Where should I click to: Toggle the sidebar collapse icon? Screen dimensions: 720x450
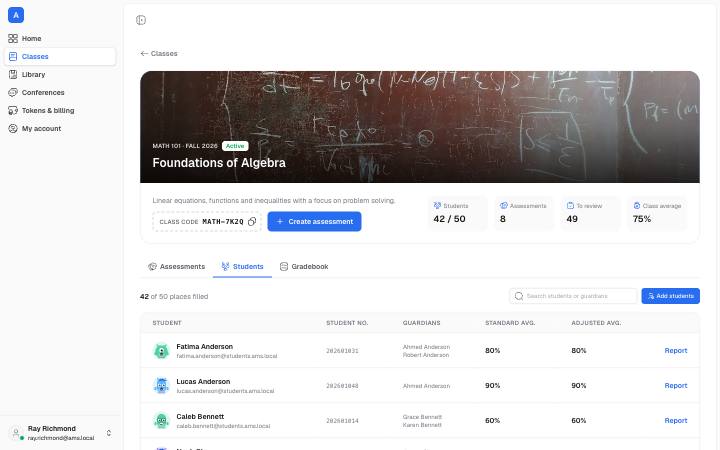click(141, 20)
